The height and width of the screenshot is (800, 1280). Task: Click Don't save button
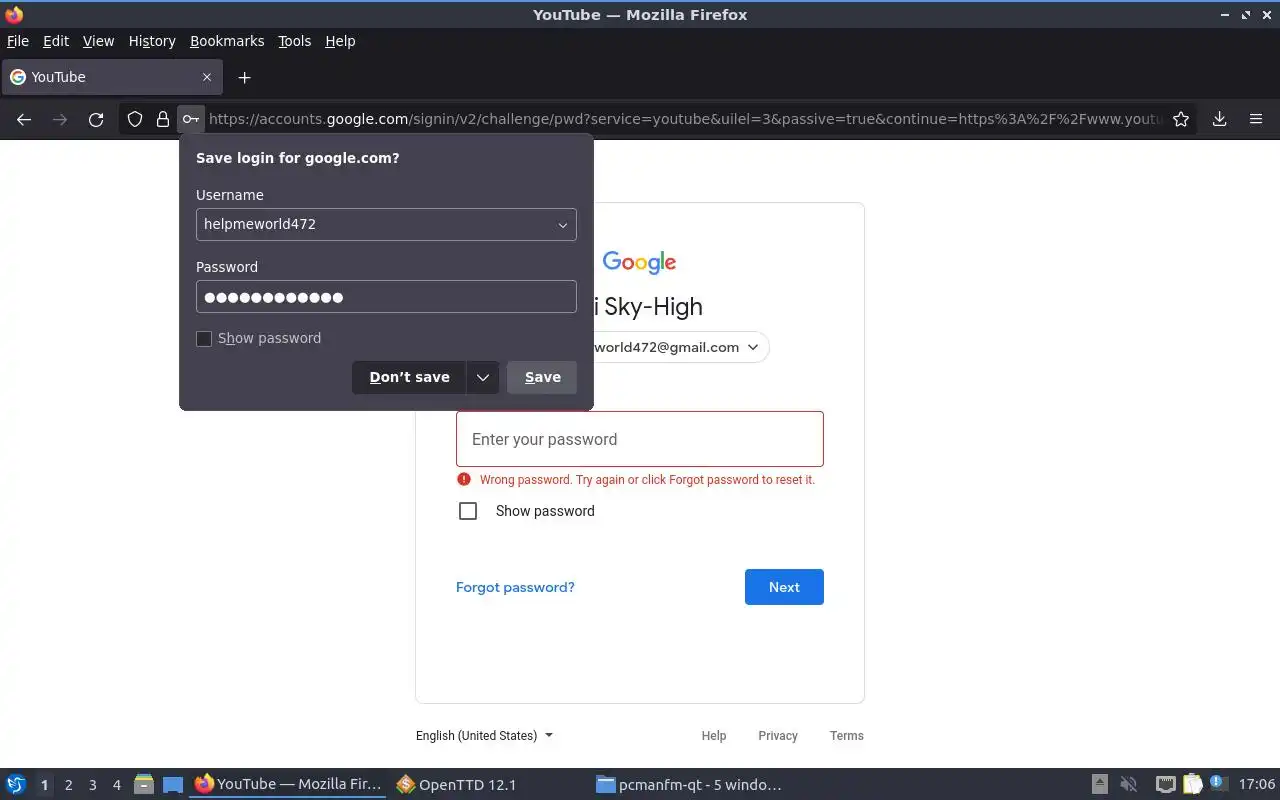point(409,377)
